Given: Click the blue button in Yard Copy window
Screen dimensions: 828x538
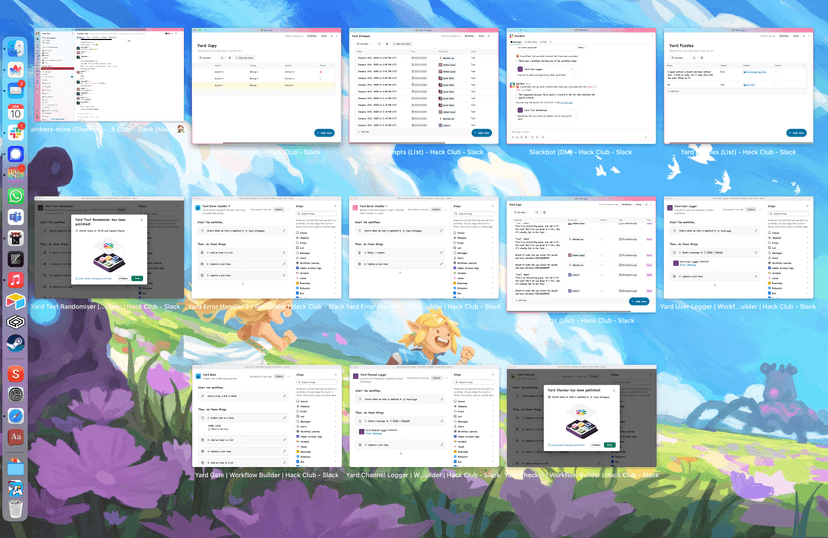Looking at the screenshot, I should click(x=323, y=132).
